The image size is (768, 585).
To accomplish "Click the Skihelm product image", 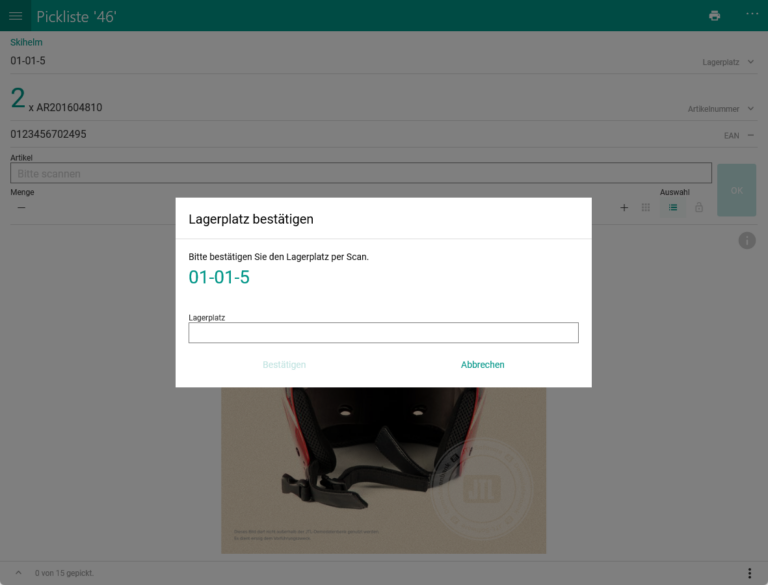I will [x=384, y=470].
